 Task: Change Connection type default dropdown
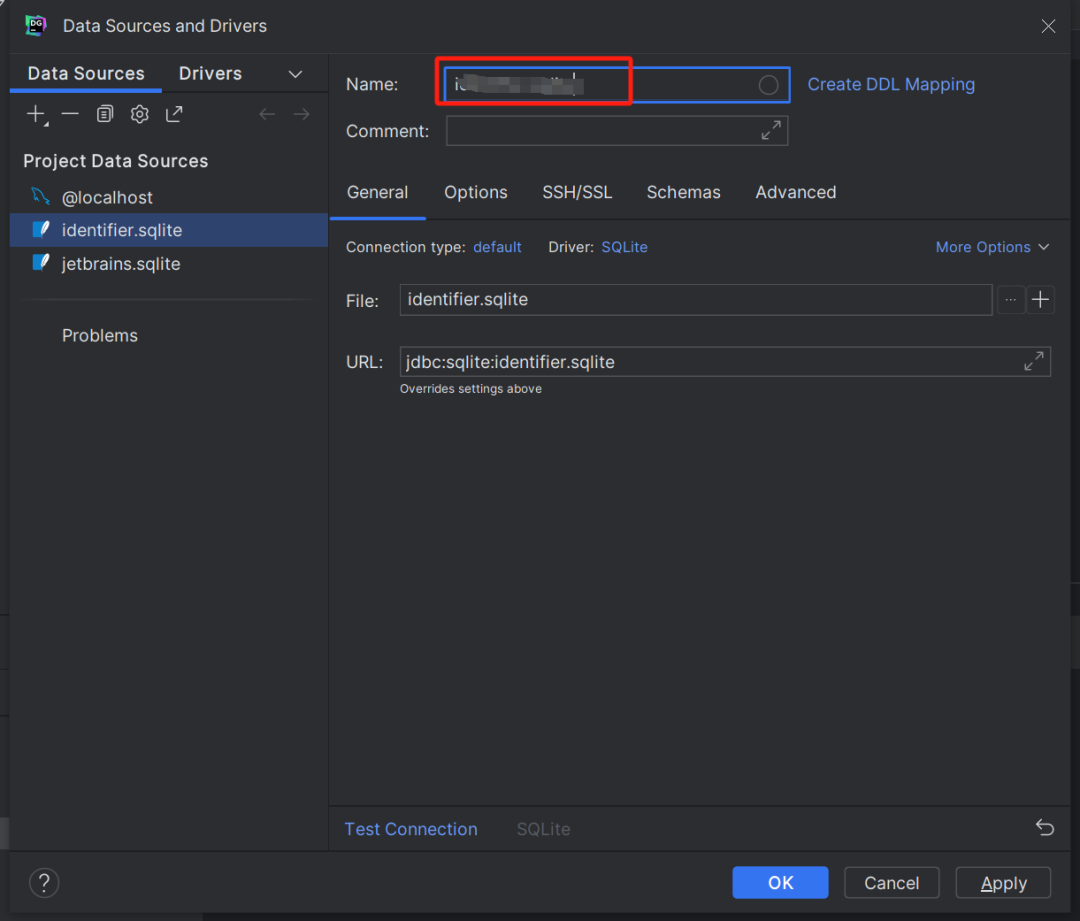497,247
